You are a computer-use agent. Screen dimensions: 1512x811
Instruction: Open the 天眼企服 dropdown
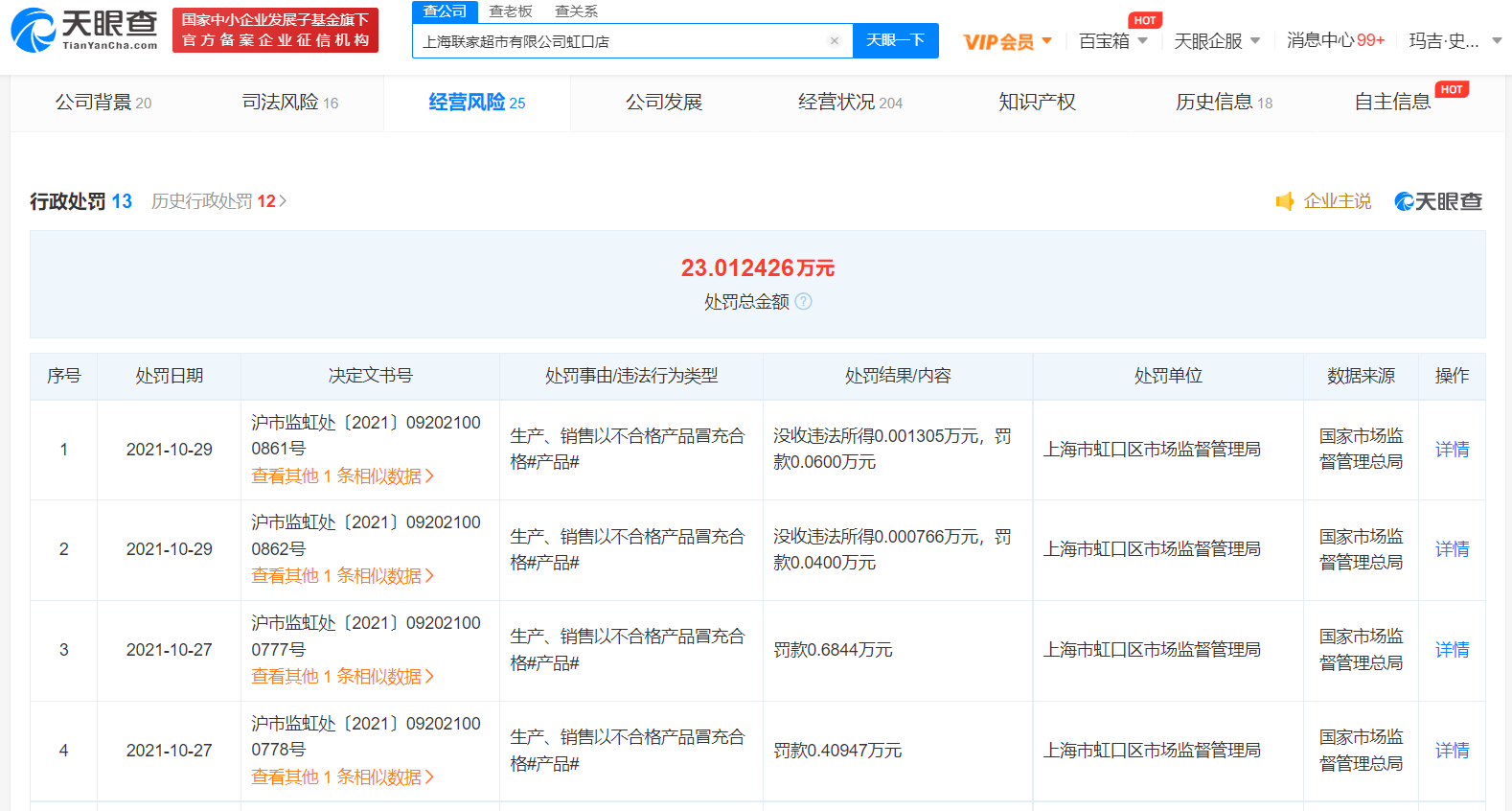pos(1217,41)
